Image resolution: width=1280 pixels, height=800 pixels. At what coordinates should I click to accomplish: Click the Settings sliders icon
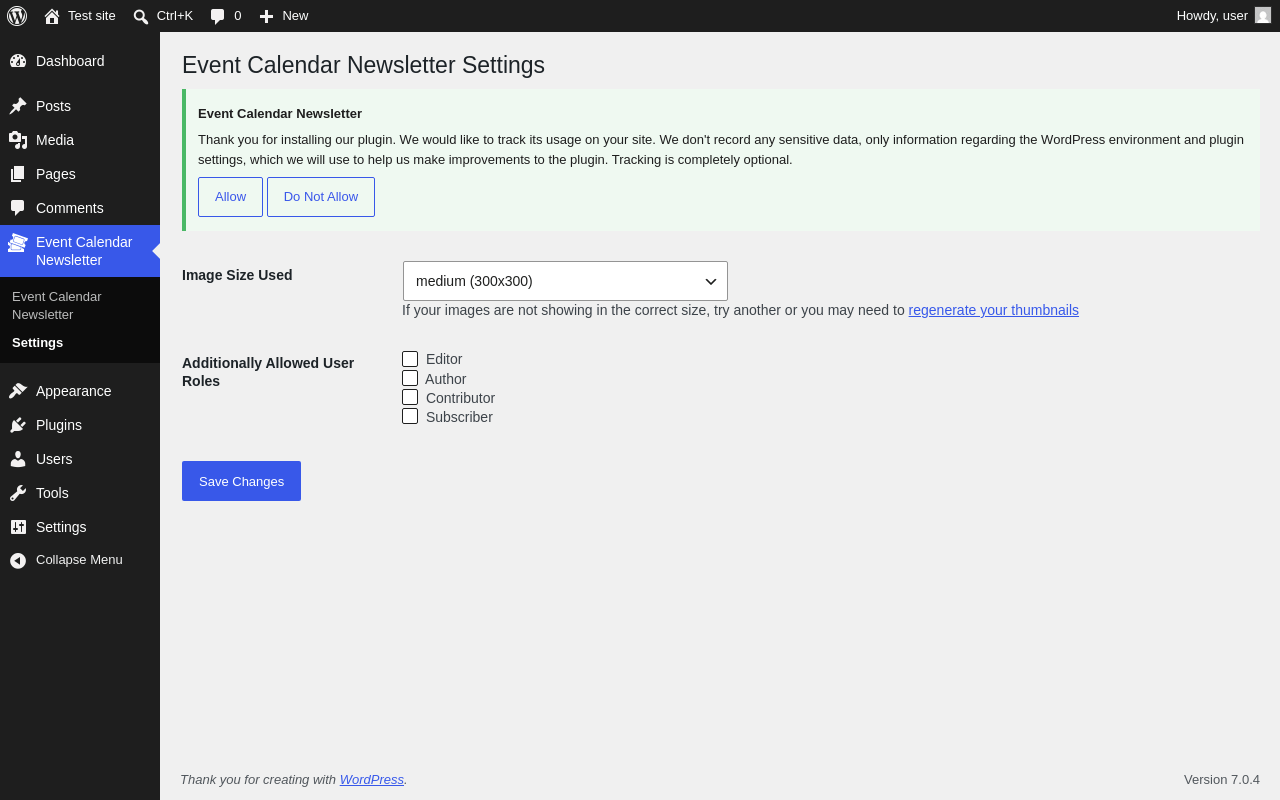click(x=18, y=527)
